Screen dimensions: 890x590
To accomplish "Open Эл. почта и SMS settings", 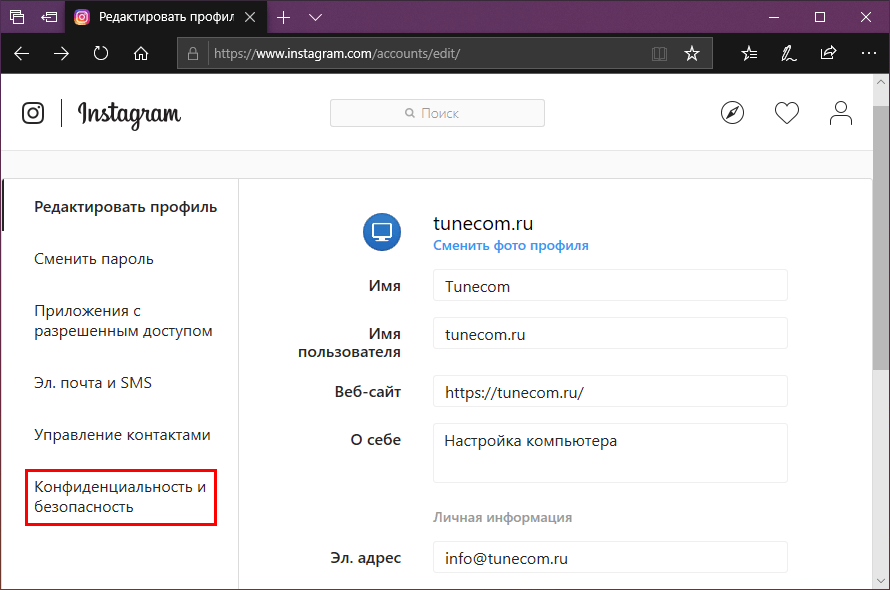I will coord(93,383).
